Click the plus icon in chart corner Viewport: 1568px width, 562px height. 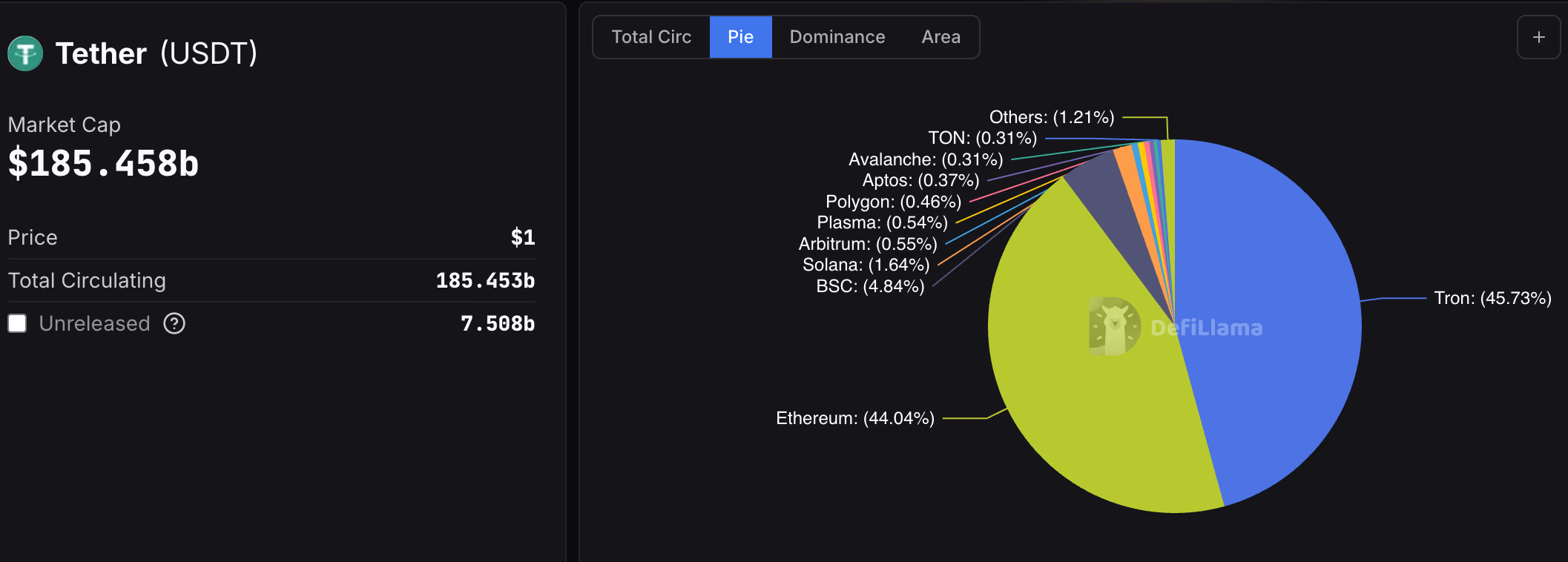coord(1539,37)
